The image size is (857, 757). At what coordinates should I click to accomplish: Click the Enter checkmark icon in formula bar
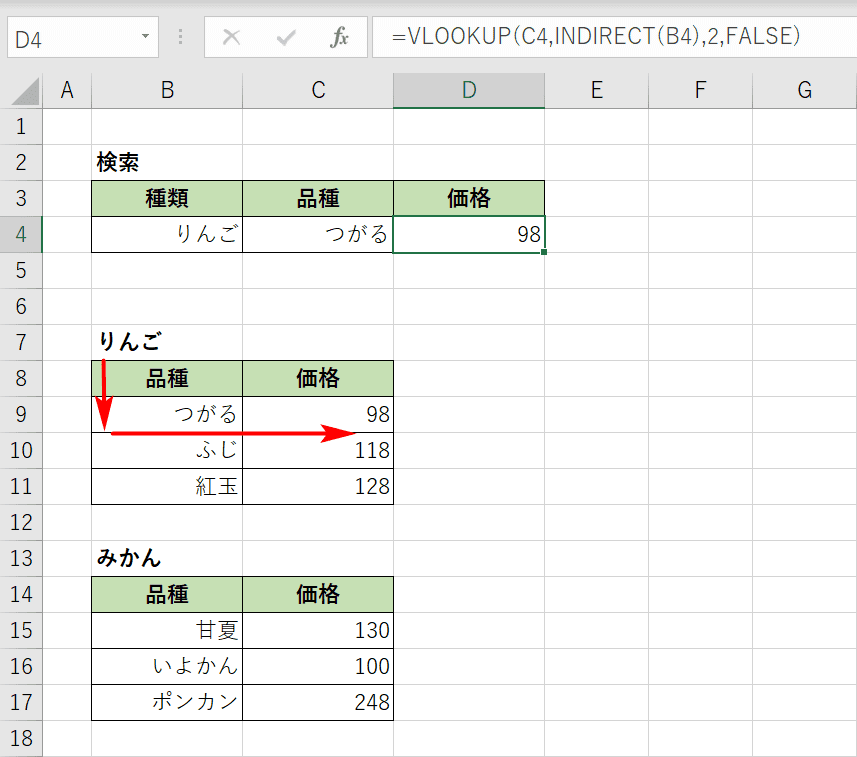click(286, 37)
